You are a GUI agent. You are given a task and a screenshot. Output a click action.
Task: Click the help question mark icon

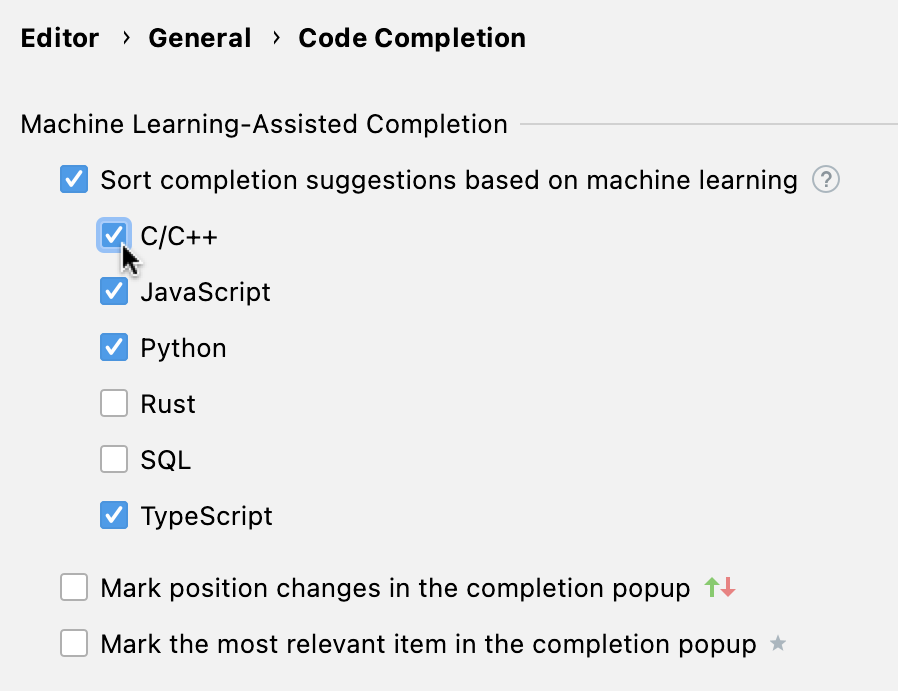(x=826, y=180)
